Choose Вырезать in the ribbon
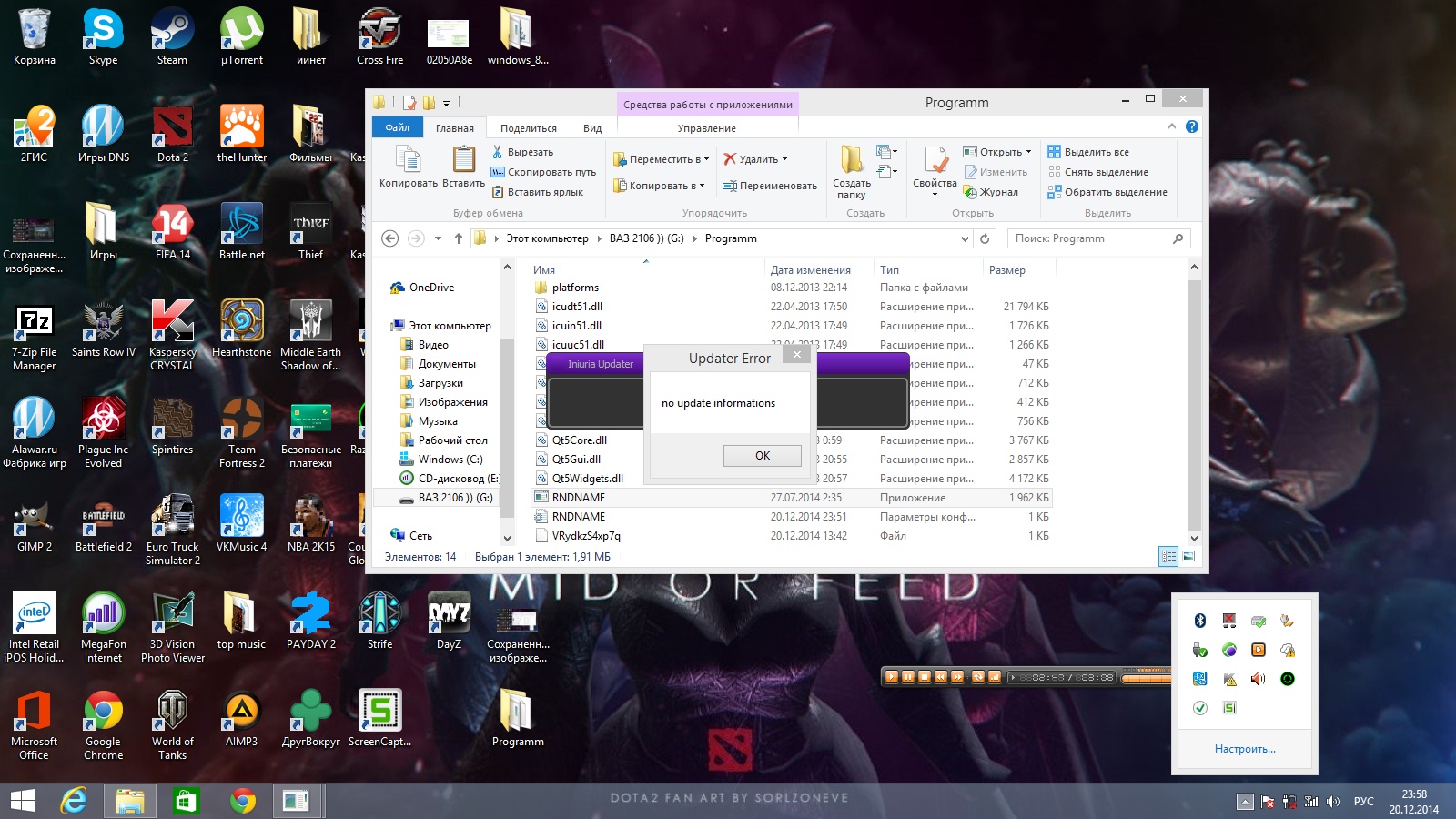 coord(523,152)
